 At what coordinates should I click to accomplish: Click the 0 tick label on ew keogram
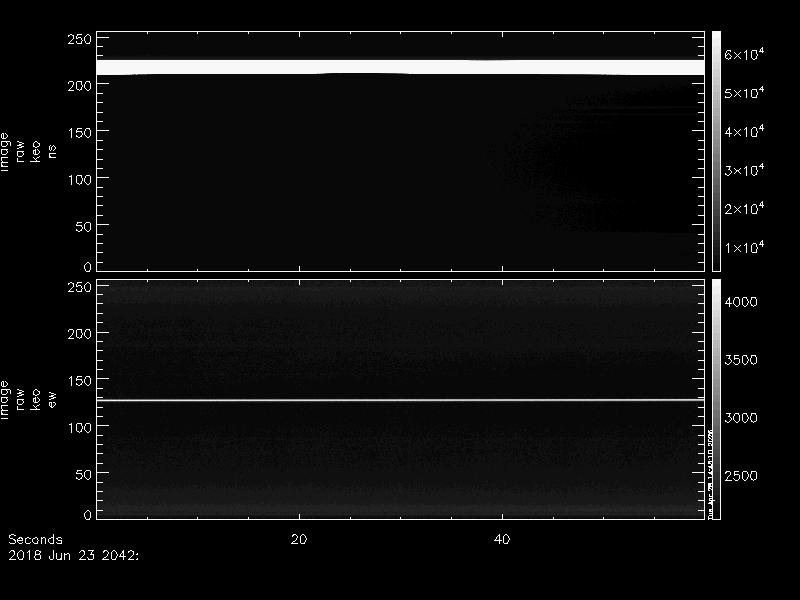[x=88, y=514]
